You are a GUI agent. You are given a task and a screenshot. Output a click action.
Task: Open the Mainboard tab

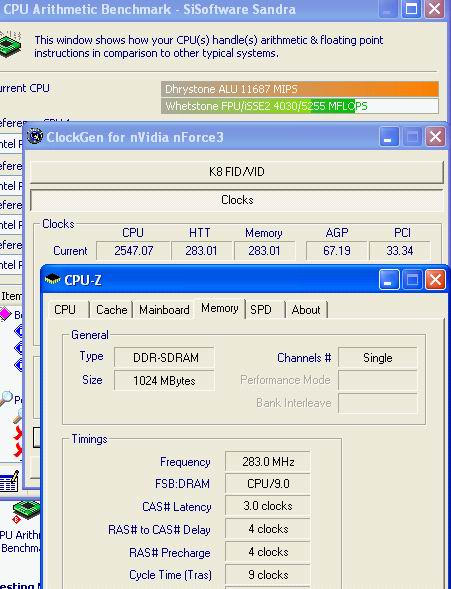(164, 310)
